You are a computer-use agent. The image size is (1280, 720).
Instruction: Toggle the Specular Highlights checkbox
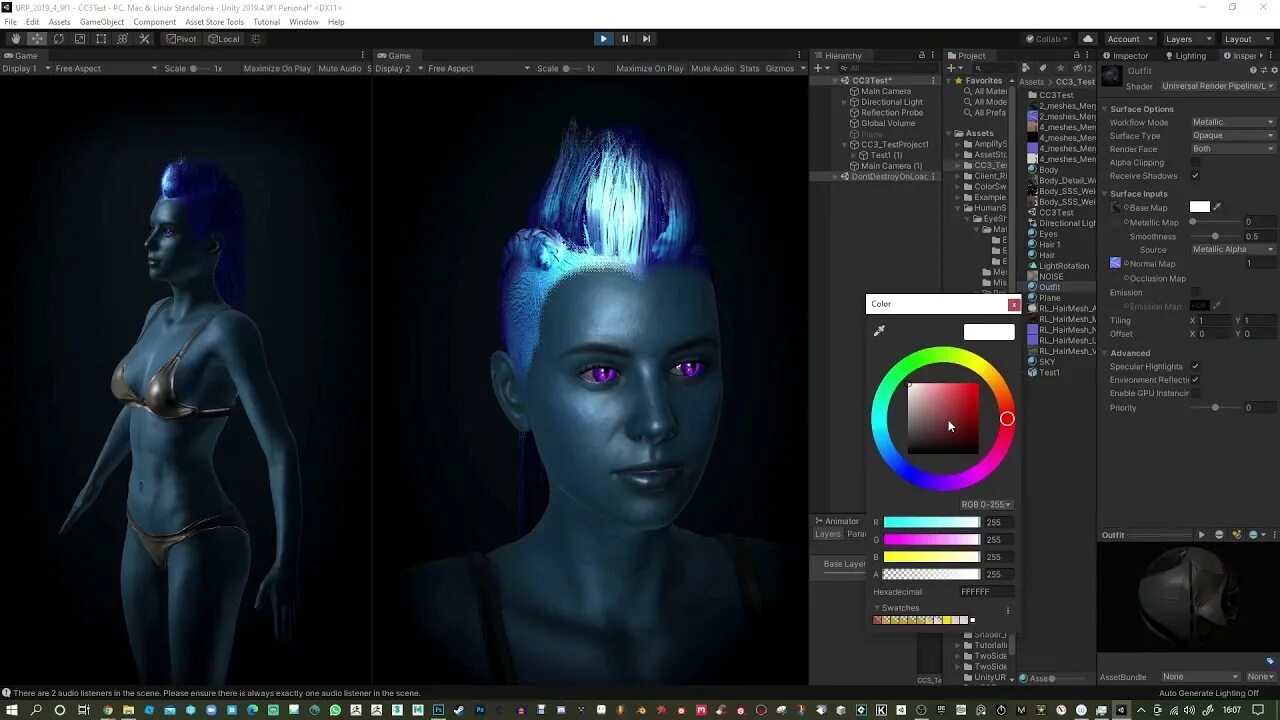(1195, 366)
